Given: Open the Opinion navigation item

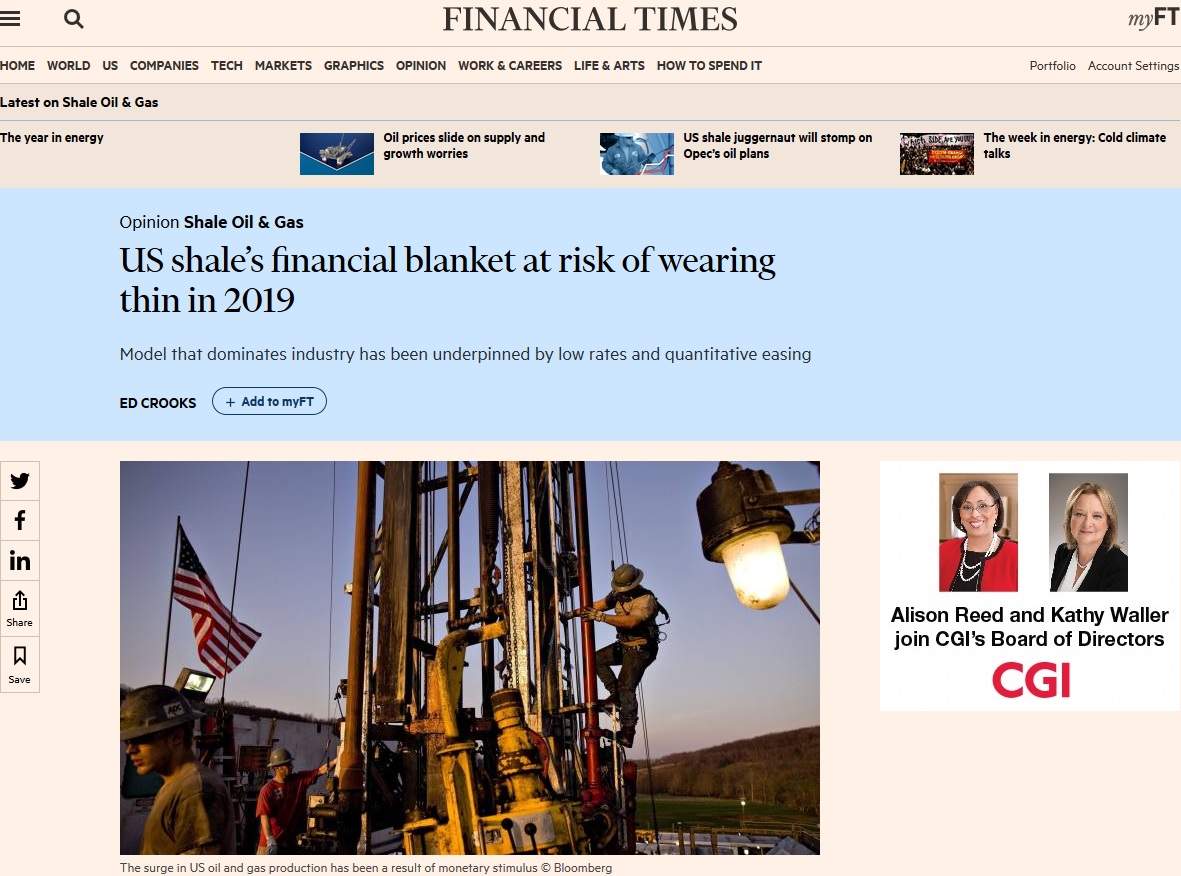Looking at the screenshot, I should tap(421, 66).
